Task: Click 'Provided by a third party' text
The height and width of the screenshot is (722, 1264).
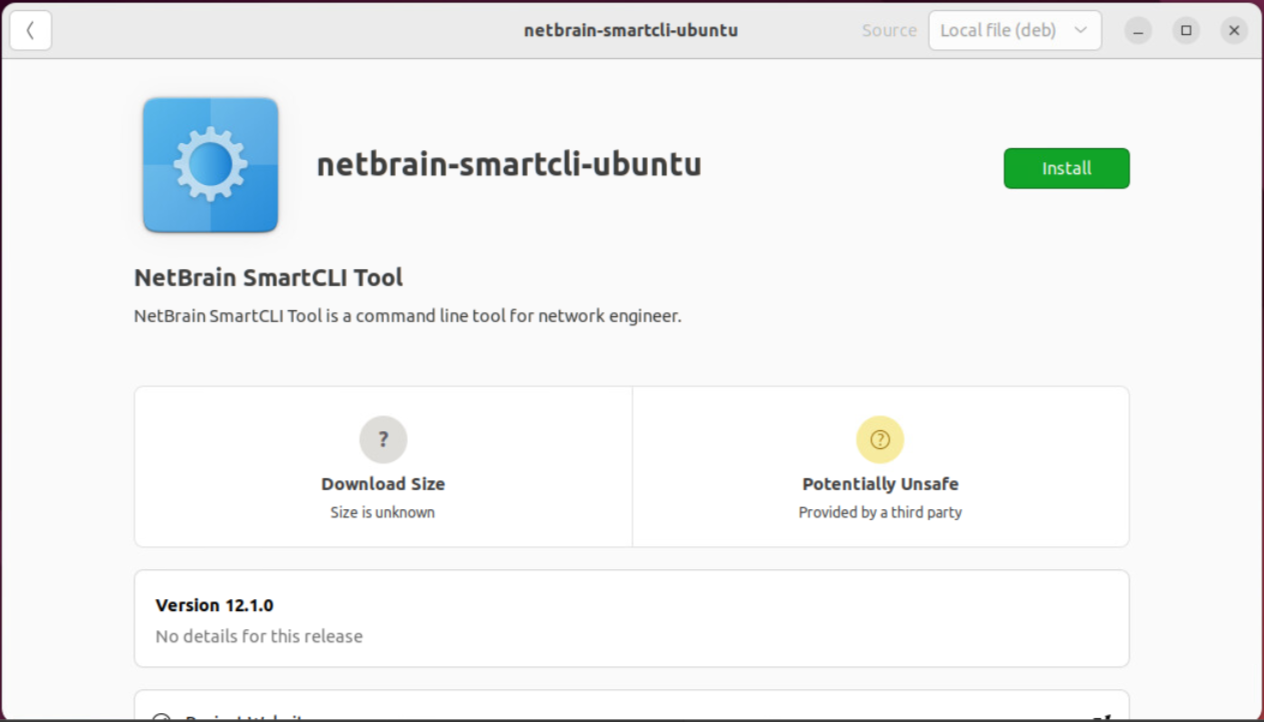Action: click(x=880, y=512)
